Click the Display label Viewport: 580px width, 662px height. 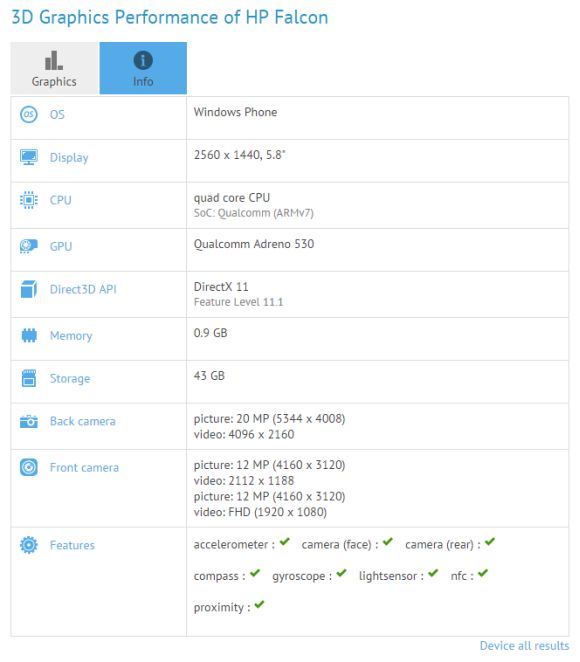pyautogui.click(x=69, y=158)
